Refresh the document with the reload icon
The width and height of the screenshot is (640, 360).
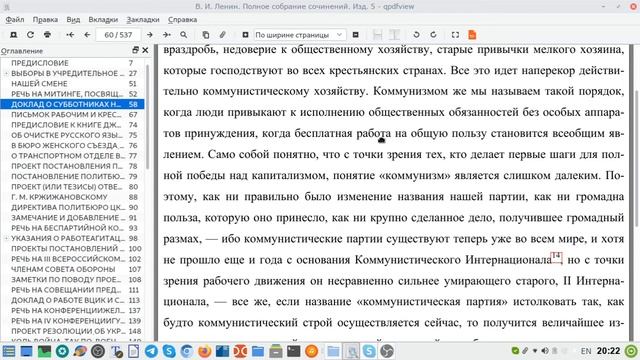click(30, 35)
